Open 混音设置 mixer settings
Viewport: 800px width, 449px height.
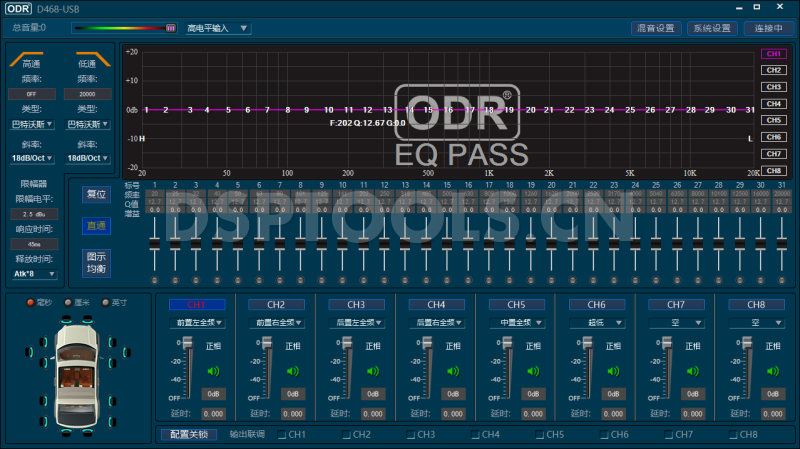pos(656,28)
